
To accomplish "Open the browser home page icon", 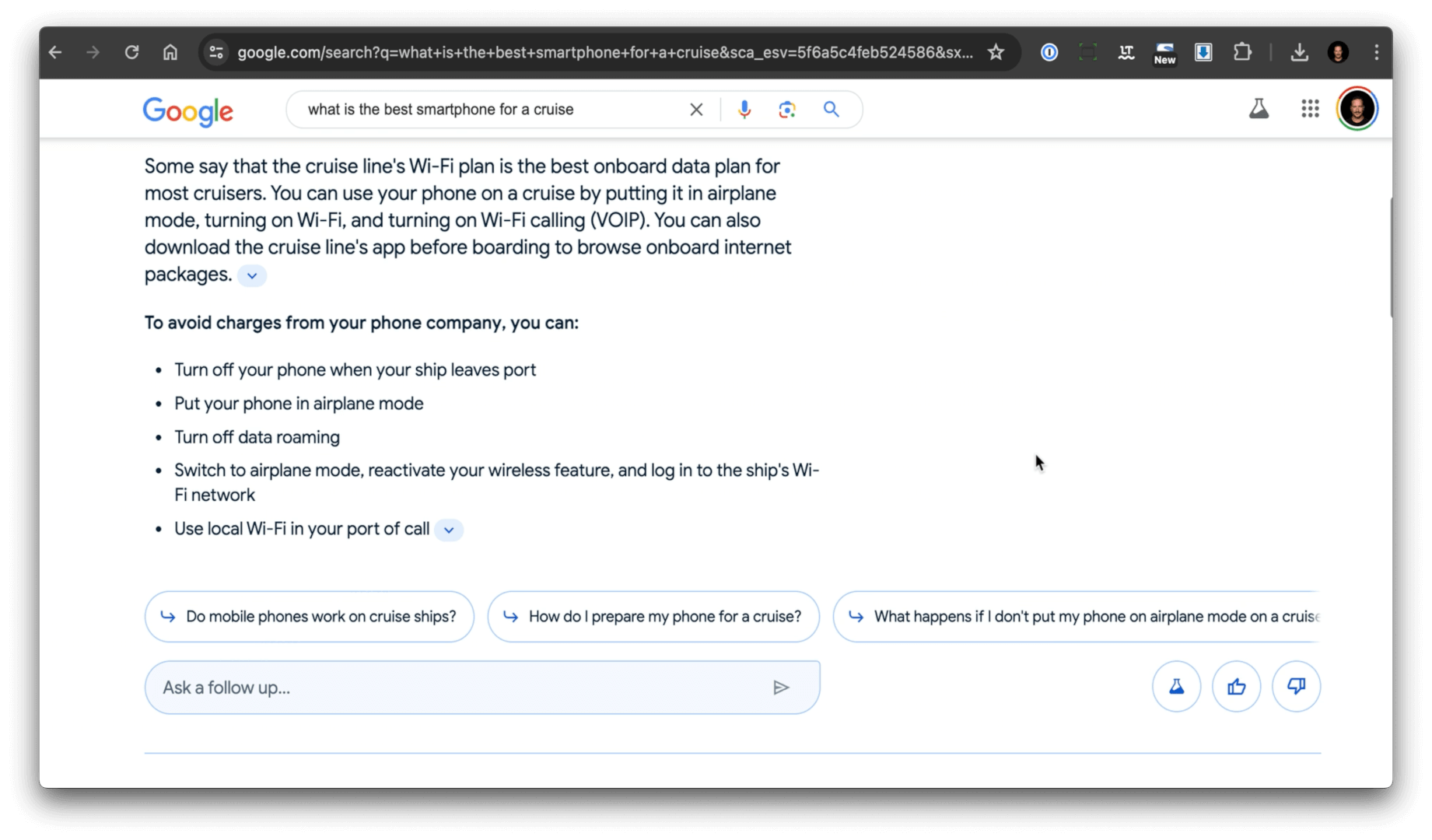I will pos(170,52).
